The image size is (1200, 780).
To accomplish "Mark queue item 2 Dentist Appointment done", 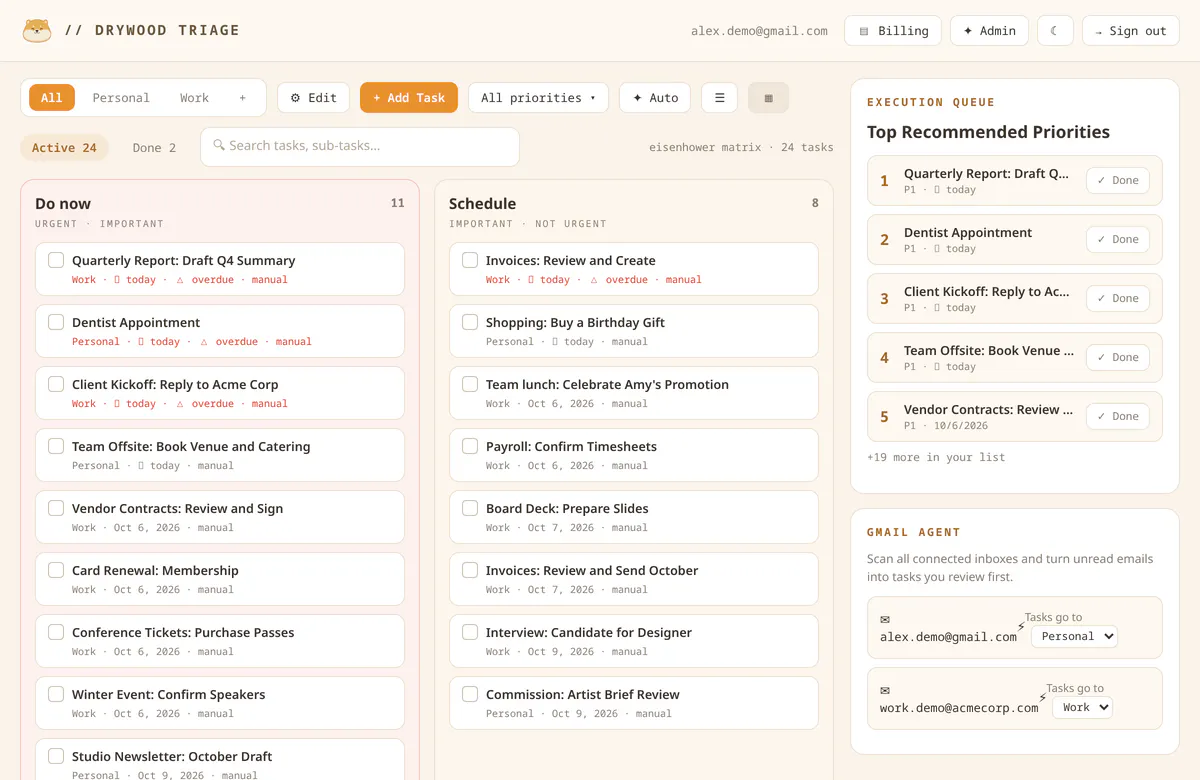I will point(1118,239).
